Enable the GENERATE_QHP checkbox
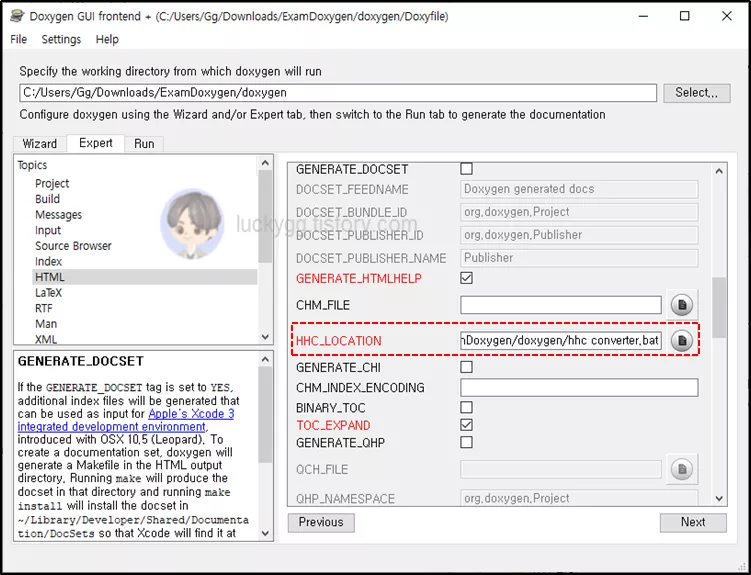Screen dimensions: 751x575 coord(466,442)
